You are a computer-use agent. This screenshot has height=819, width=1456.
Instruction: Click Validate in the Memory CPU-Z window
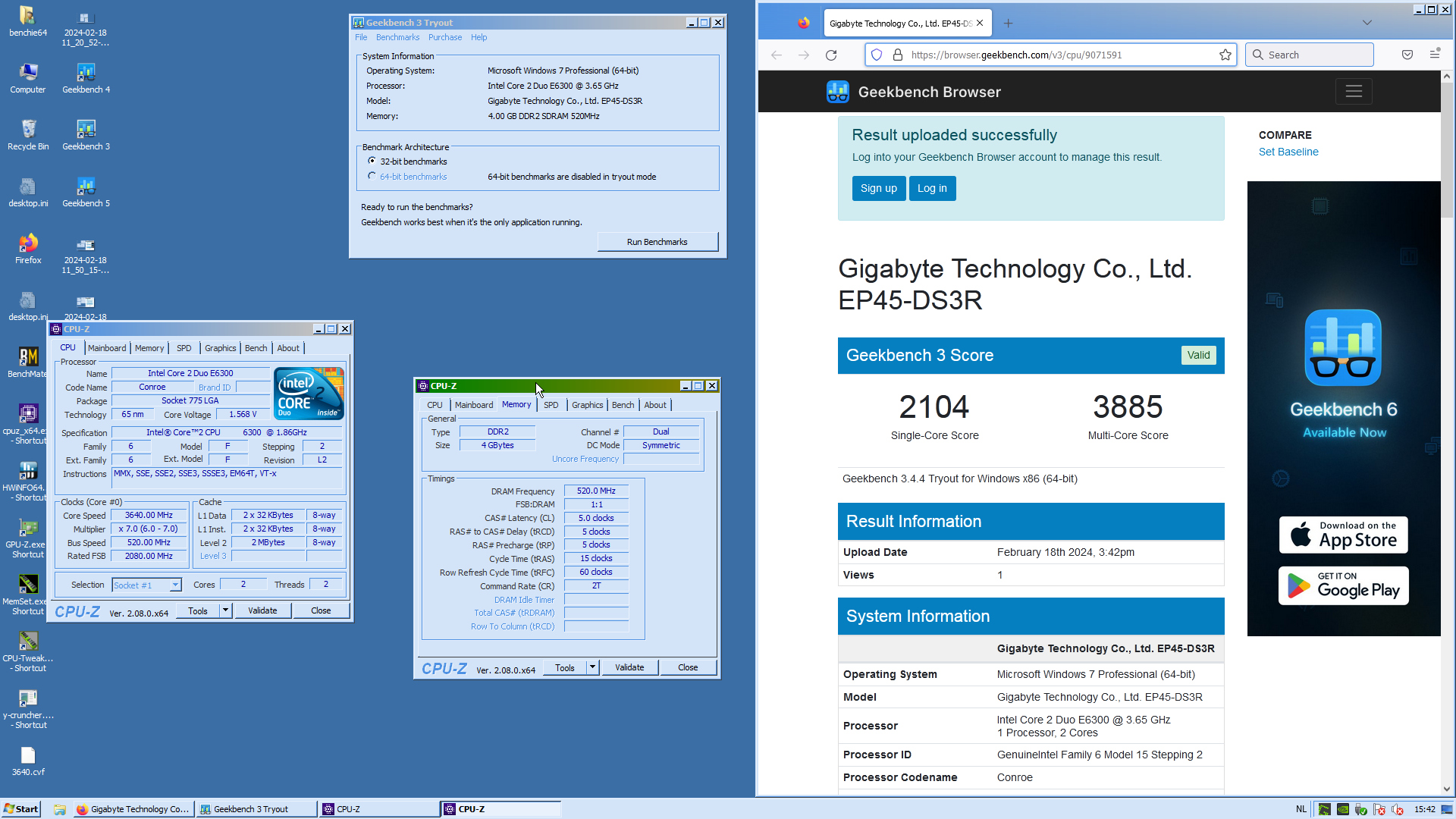(x=629, y=667)
